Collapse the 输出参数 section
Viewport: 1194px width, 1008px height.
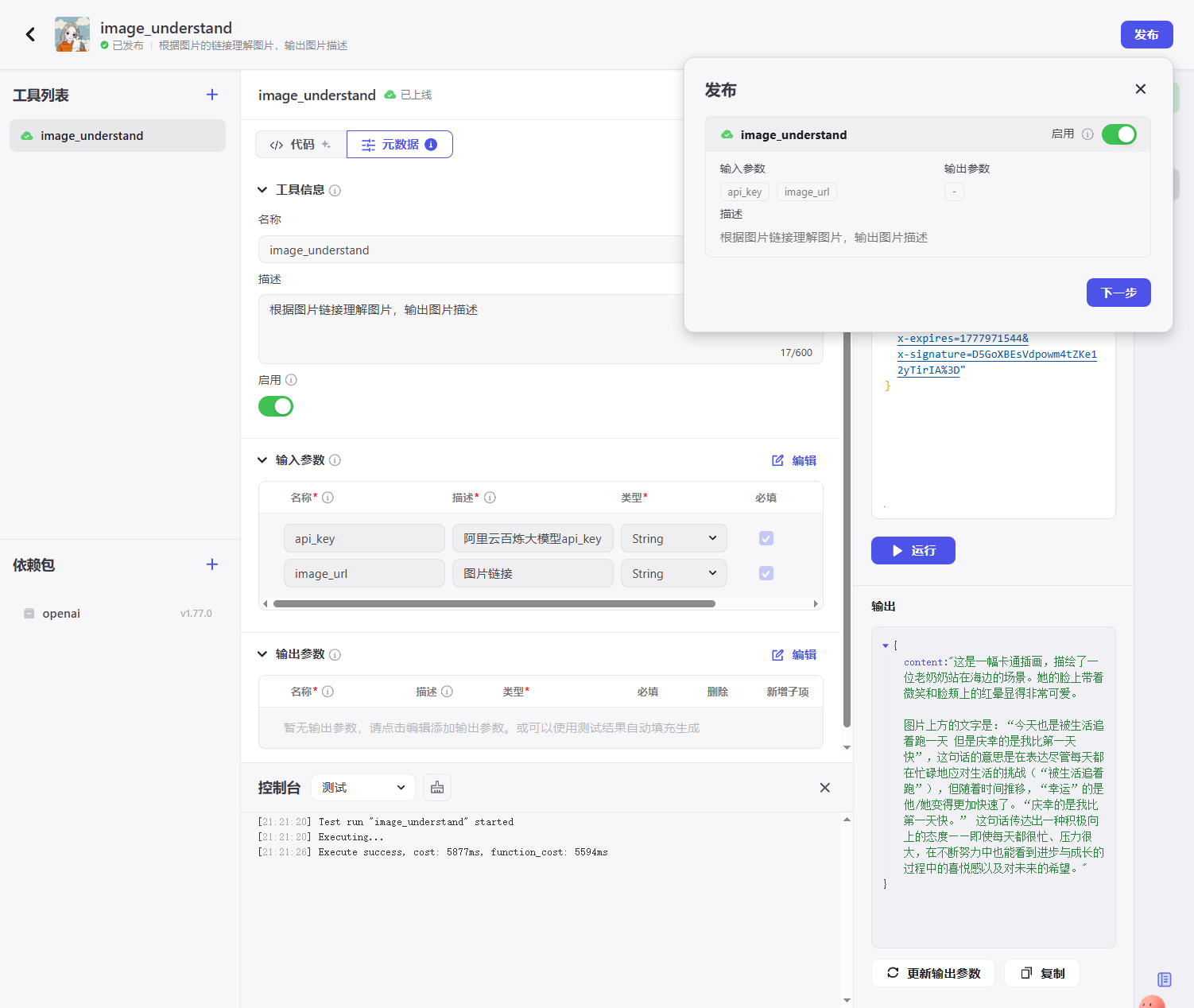[262, 654]
